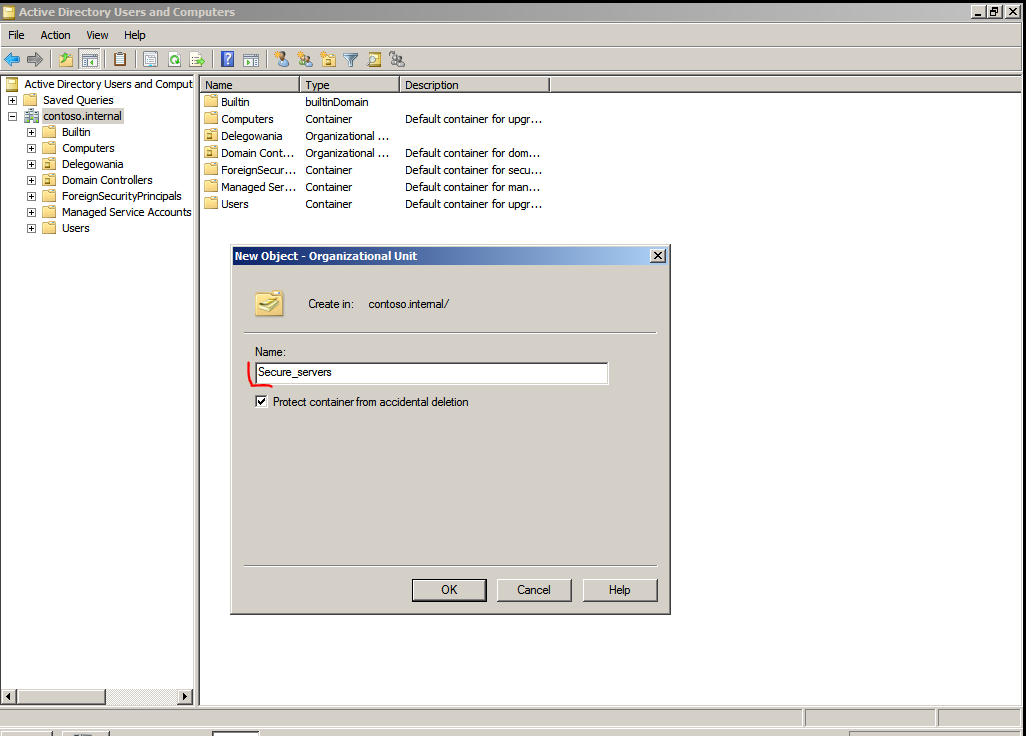Expand the Delegowania tree node

(x=31, y=164)
